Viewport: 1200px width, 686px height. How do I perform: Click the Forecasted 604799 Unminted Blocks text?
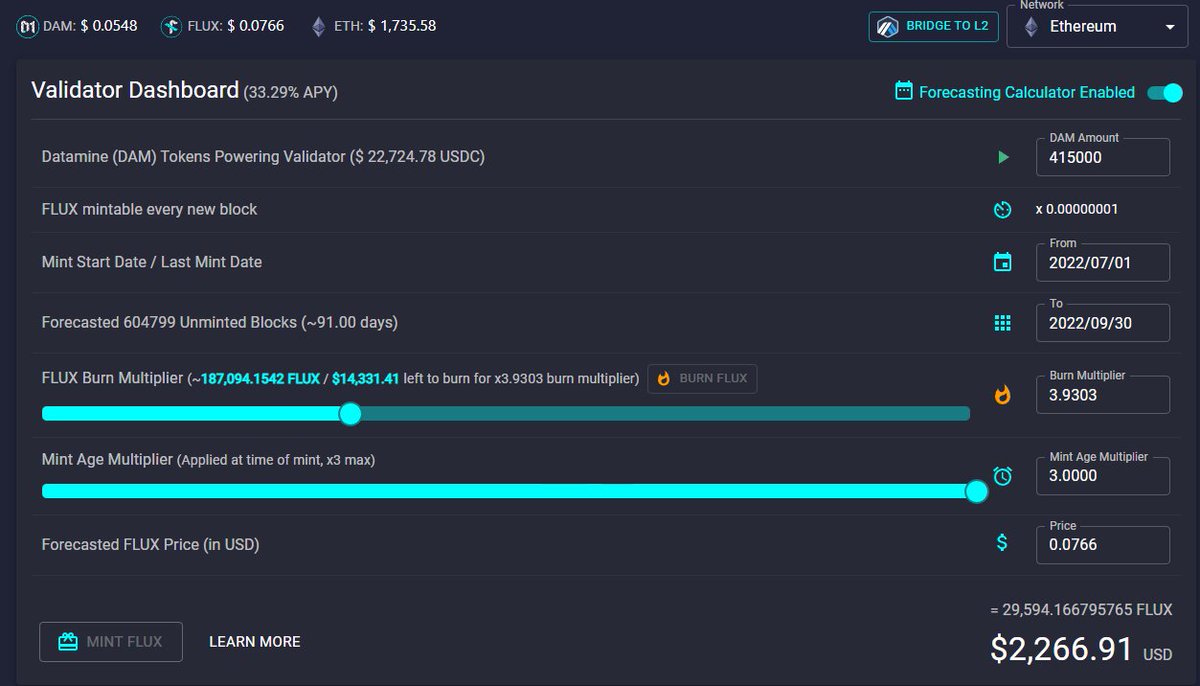pos(220,323)
